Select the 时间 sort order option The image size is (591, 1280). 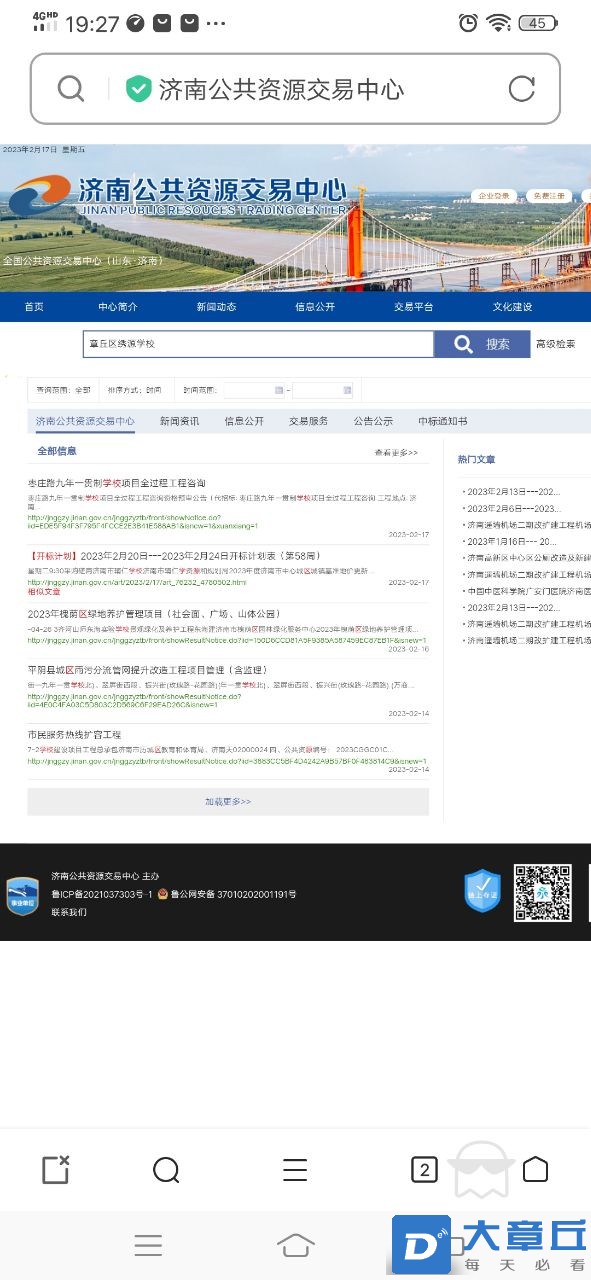tap(153, 390)
